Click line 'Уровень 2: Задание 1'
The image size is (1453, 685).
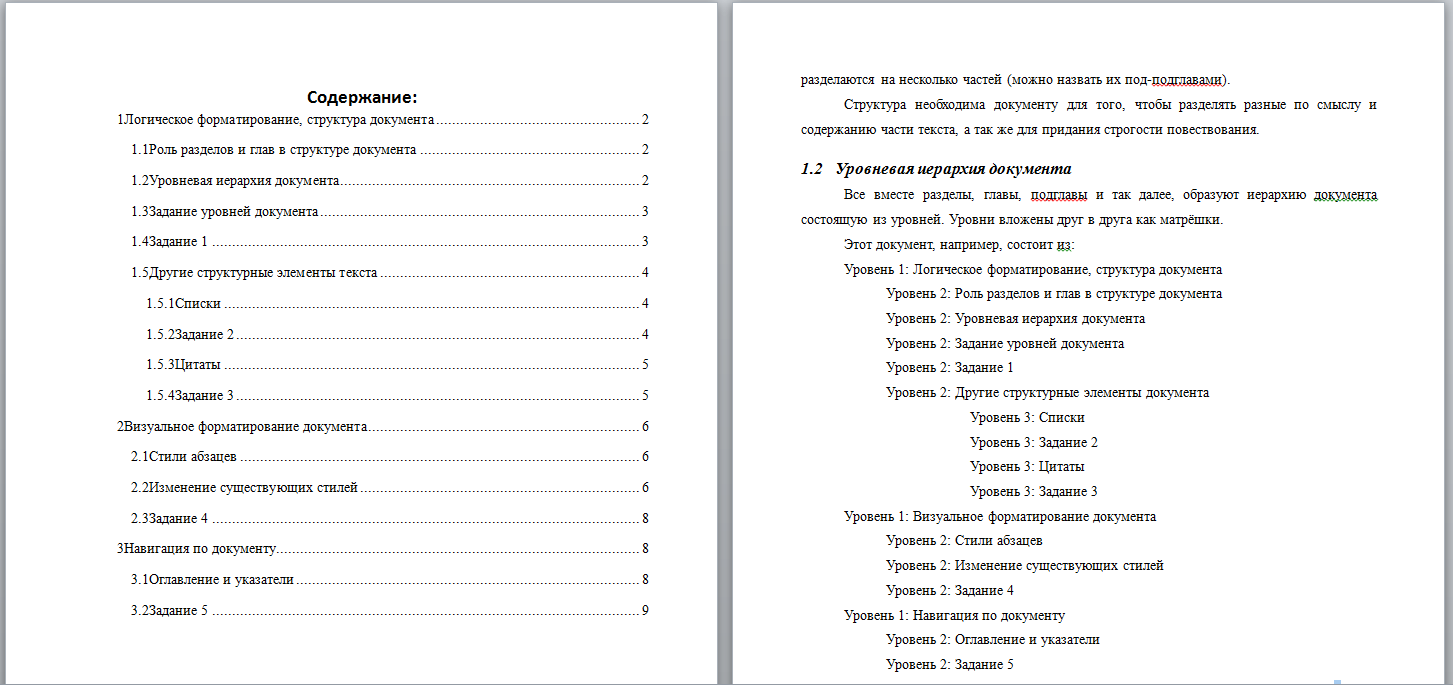click(x=950, y=368)
